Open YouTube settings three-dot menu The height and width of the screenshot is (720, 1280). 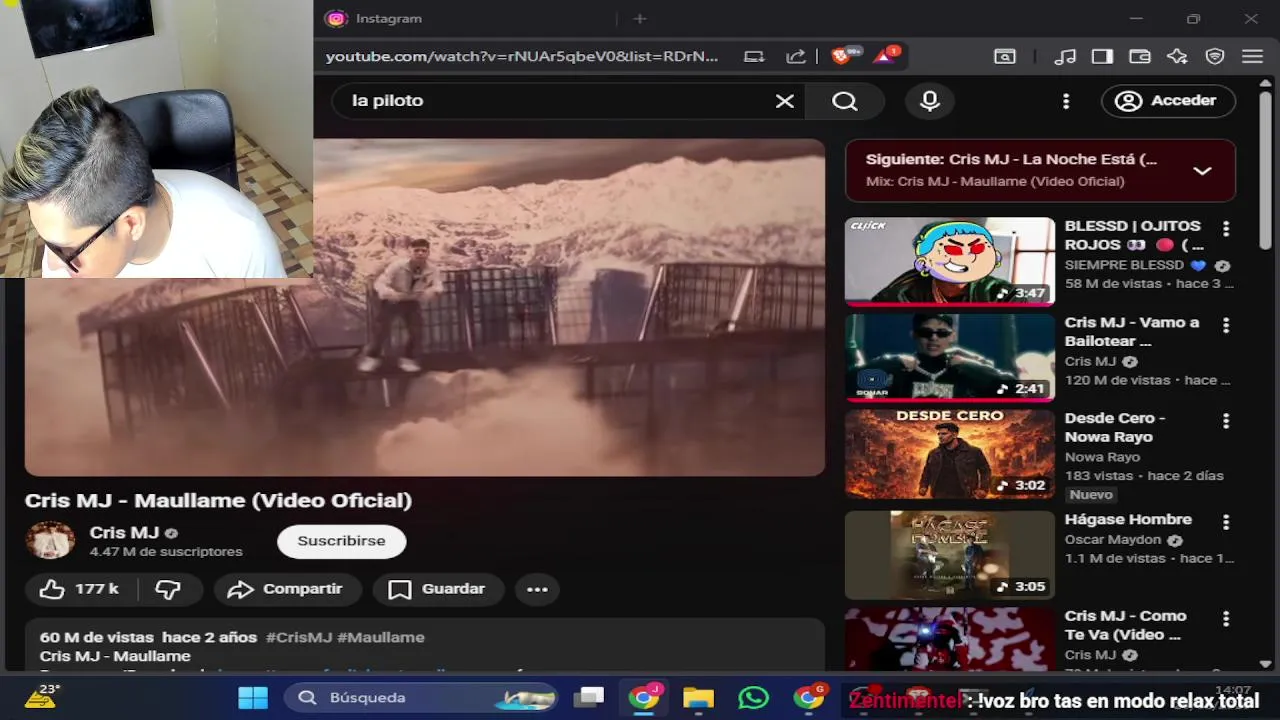tap(1066, 101)
